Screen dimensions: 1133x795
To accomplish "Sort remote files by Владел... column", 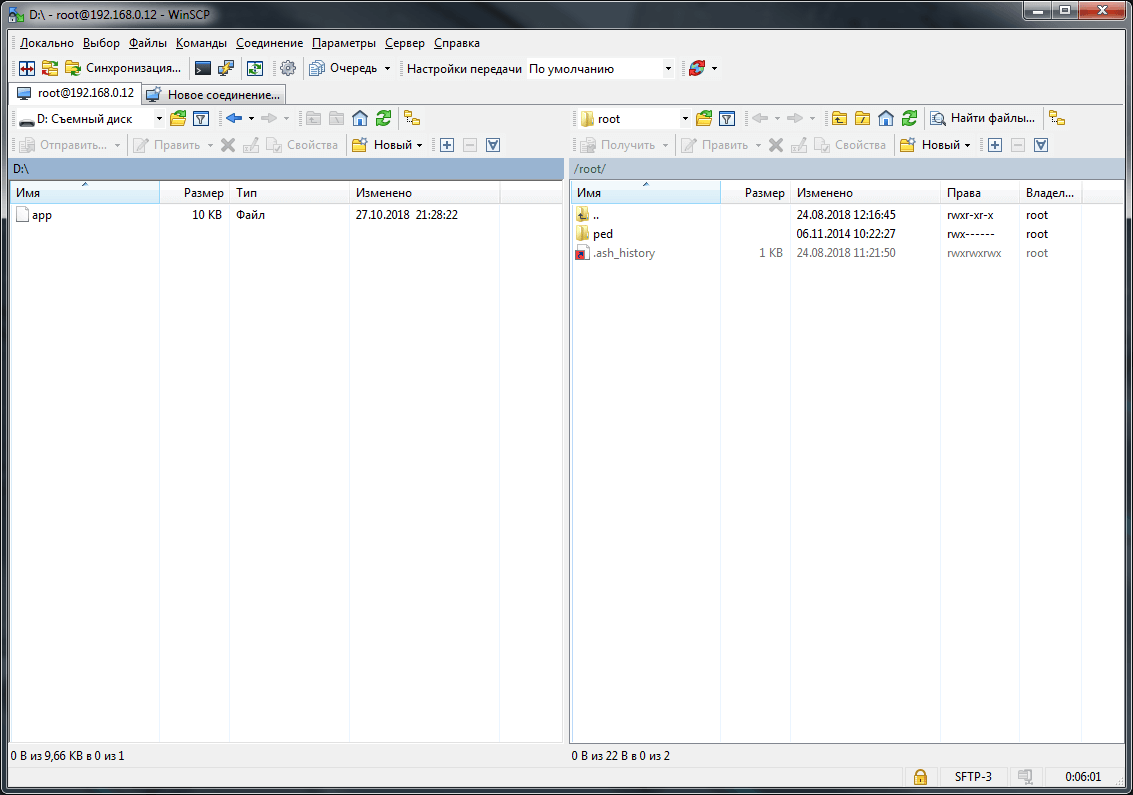I will tap(1050, 193).
